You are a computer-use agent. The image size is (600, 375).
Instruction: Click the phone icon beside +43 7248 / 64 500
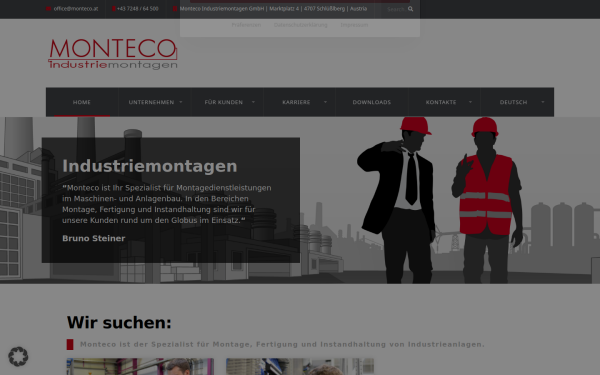click(114, 9)
